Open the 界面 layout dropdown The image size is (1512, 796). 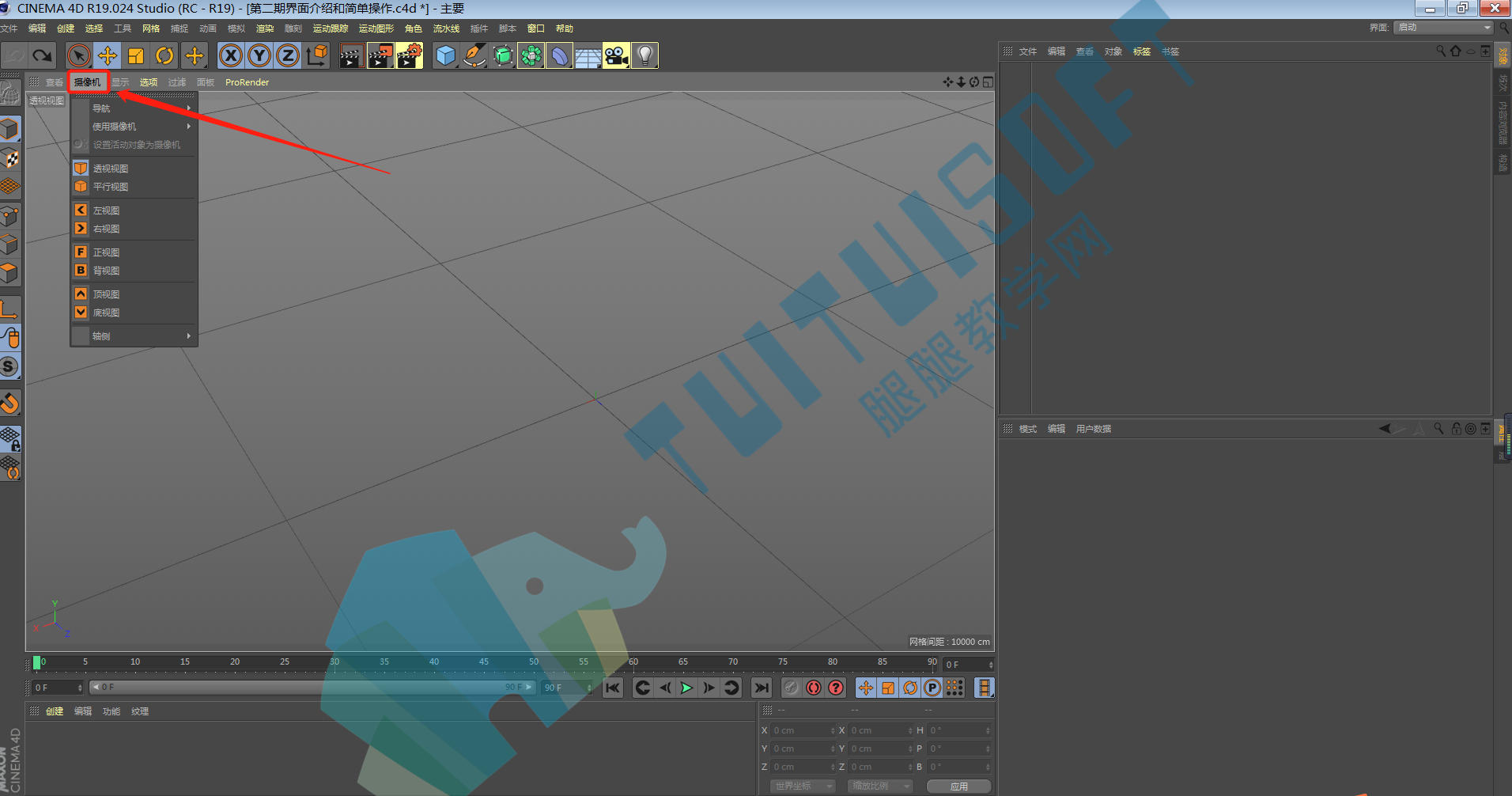1444,28
